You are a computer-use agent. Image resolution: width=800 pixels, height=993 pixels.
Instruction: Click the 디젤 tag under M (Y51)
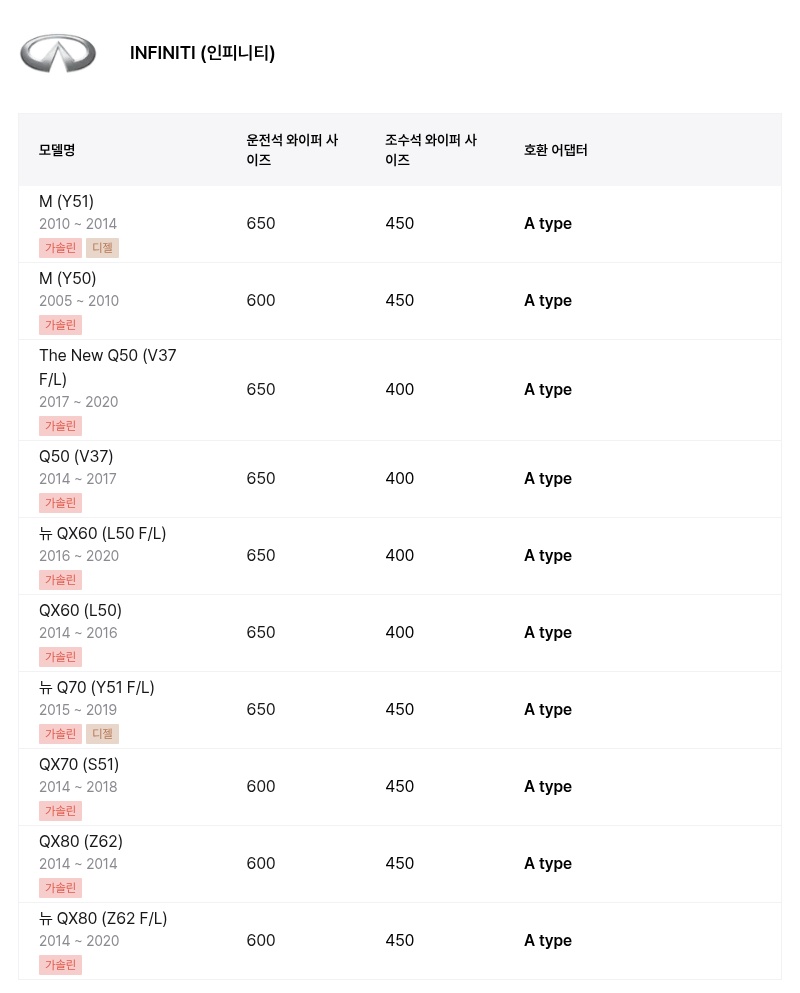pyautogui.click(x=102, y=248)
